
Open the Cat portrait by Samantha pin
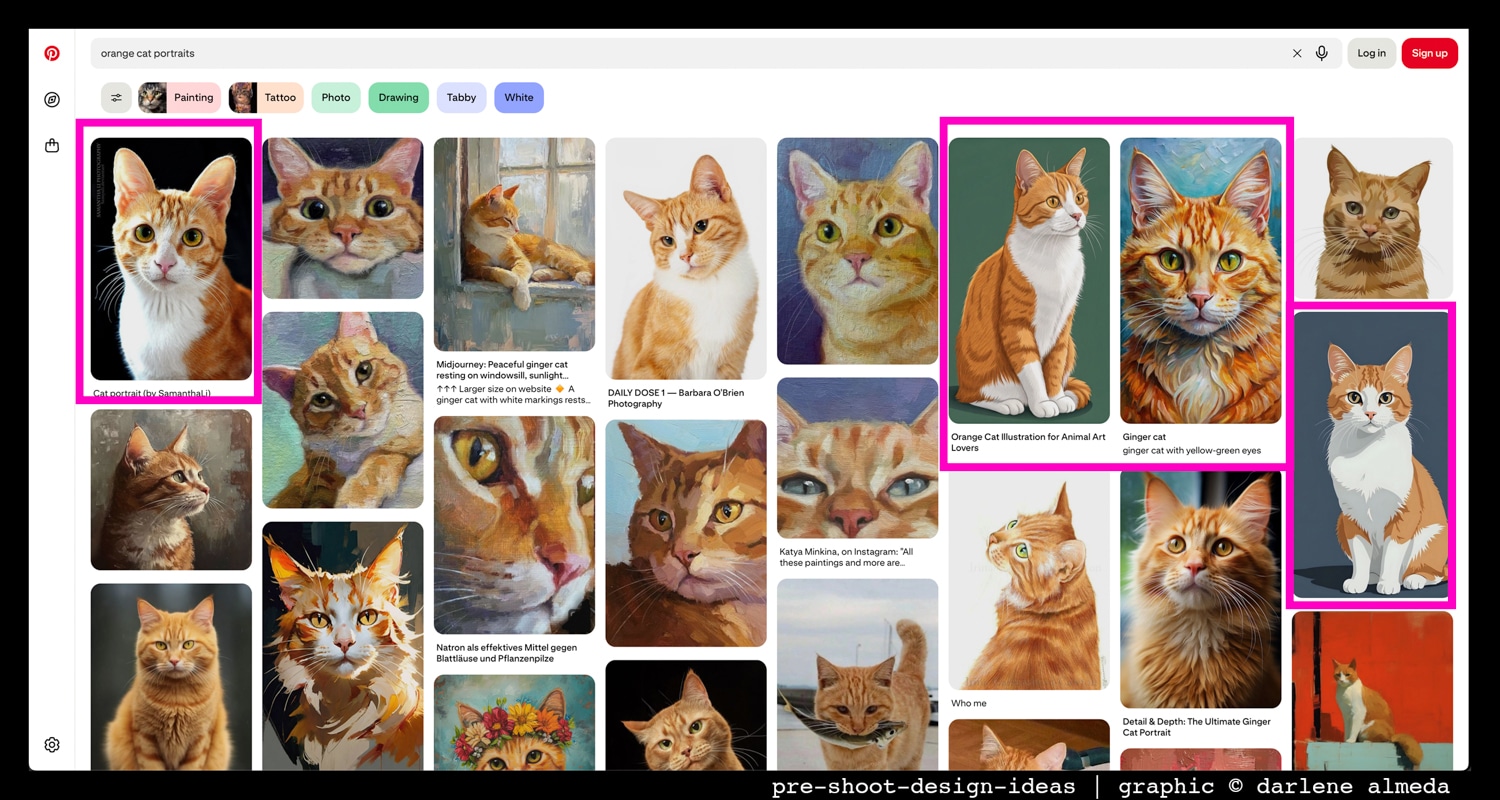171,259
